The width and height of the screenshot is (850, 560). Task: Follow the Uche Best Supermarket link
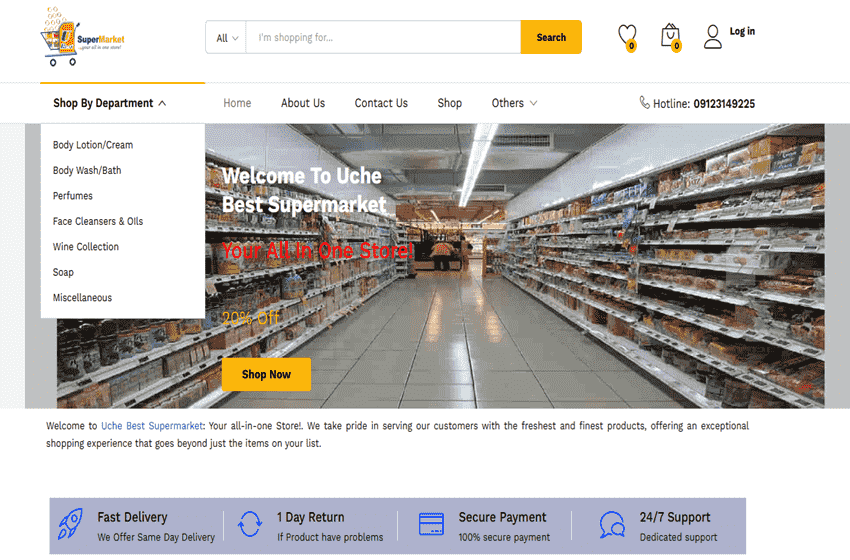pyautogui.click(x=152, y=426)
